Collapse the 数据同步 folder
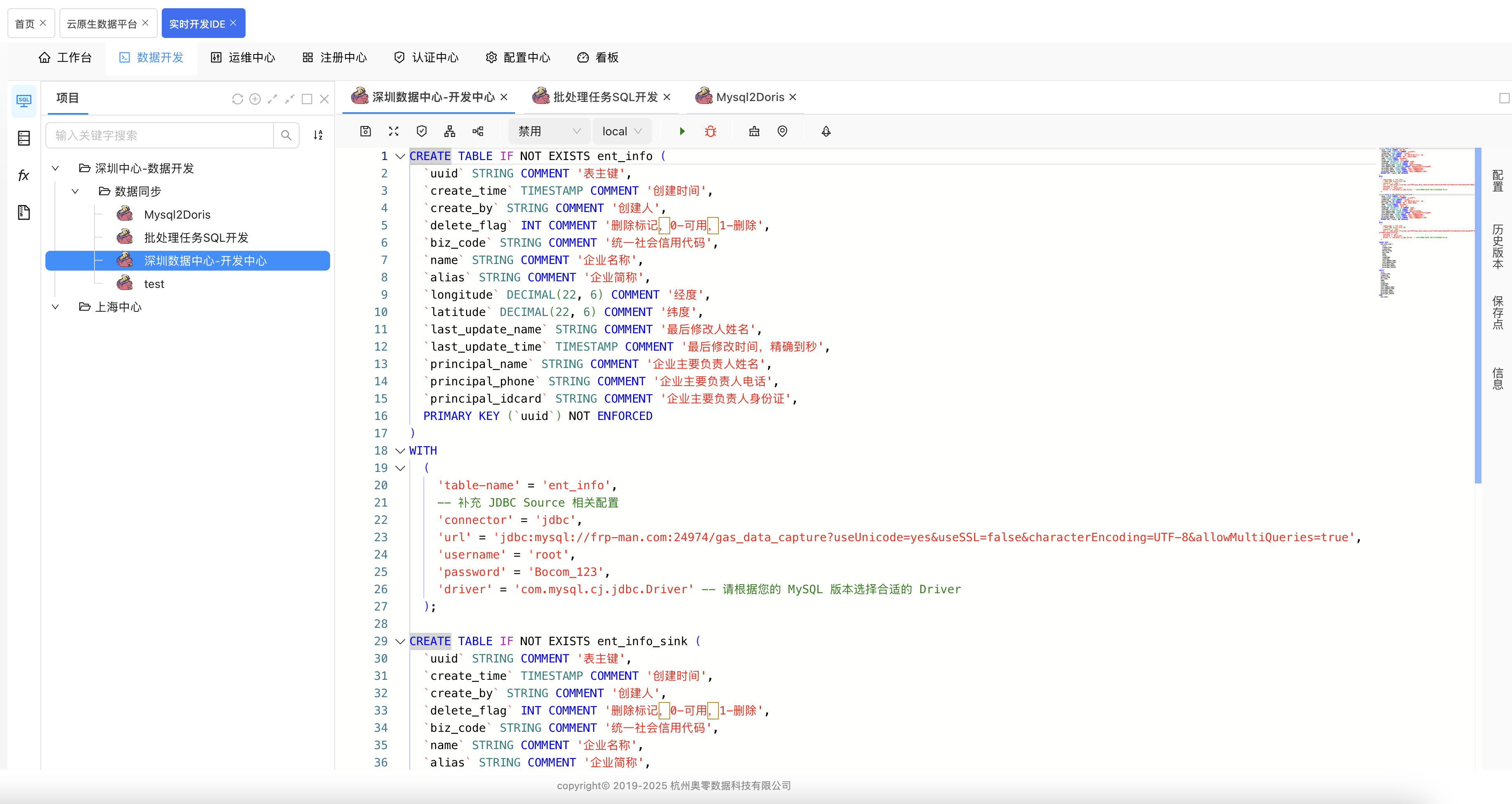Screen dimensions: 1512x804 [75, 191]
